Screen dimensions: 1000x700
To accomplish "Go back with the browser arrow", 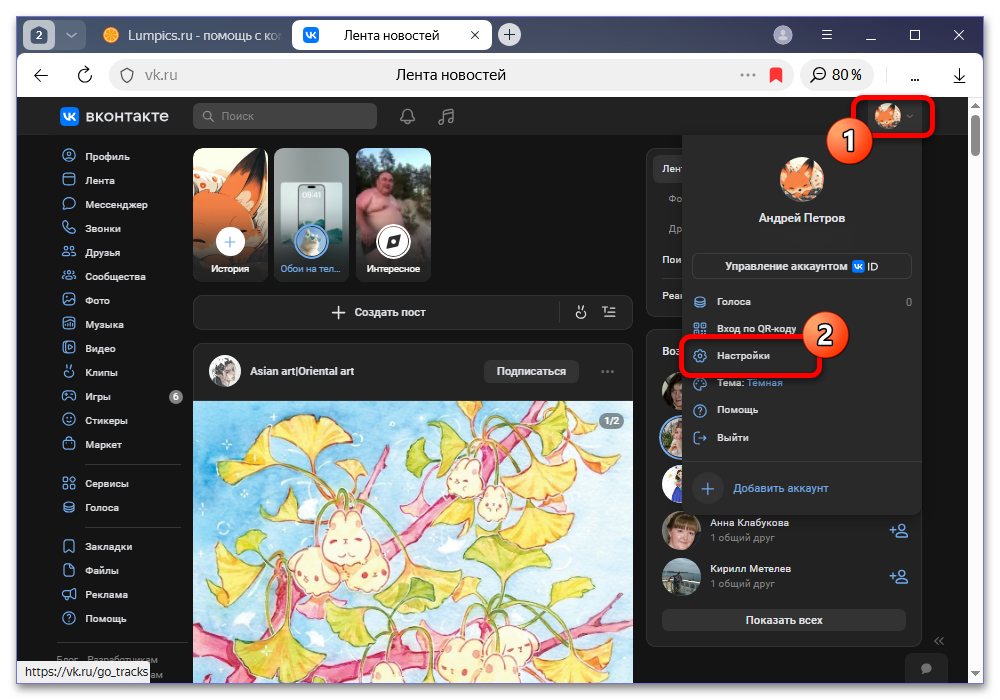I will [x=41, y=75].
